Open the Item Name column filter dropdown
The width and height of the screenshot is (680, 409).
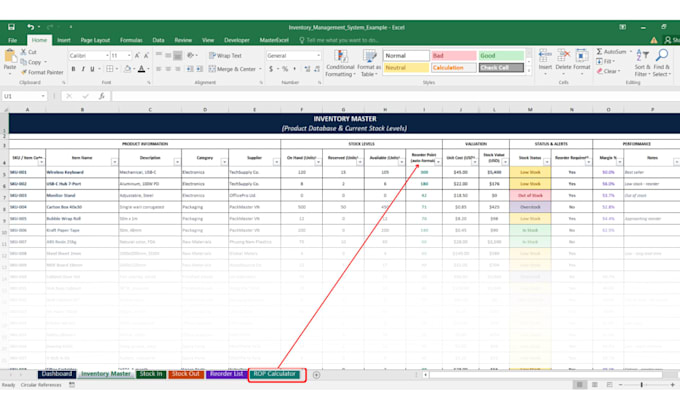click(x=114, y=162)
